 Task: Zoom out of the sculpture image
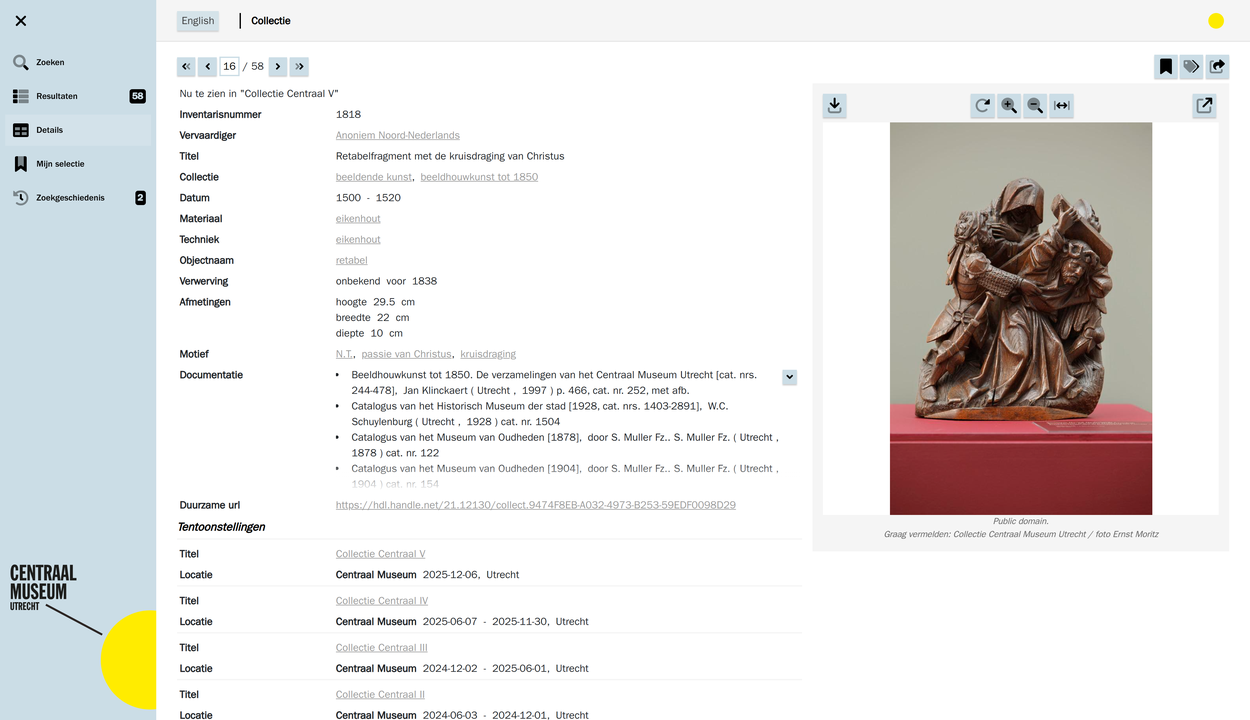click(x=1035, y=105)
